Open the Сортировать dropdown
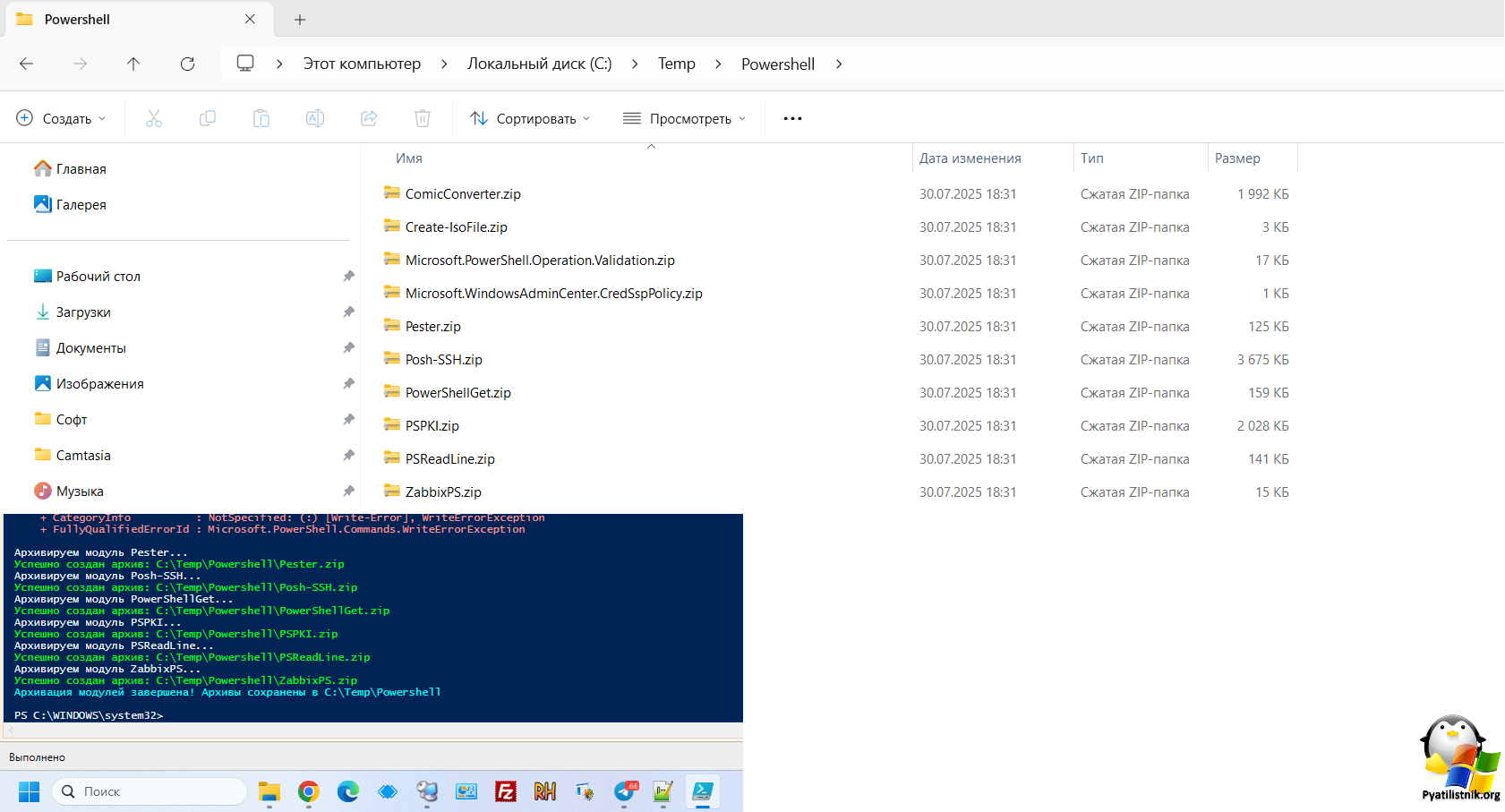Viewport: 1505px width, 812px height. 530,118
